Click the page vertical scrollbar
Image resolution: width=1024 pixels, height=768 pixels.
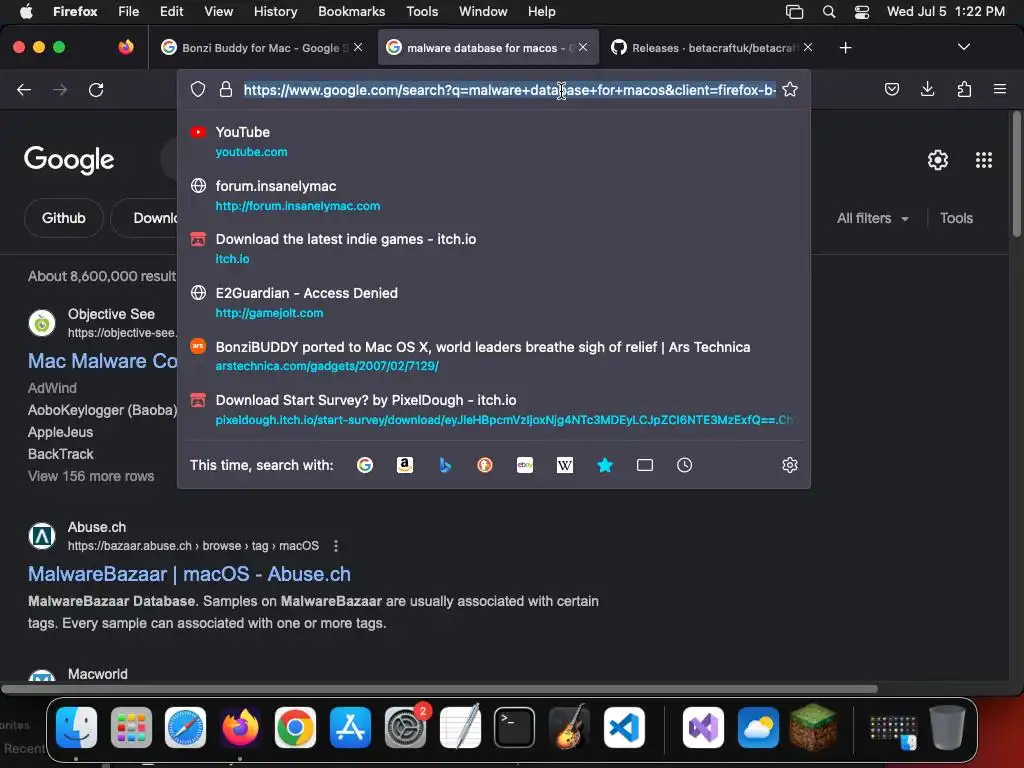[1016, 174]
